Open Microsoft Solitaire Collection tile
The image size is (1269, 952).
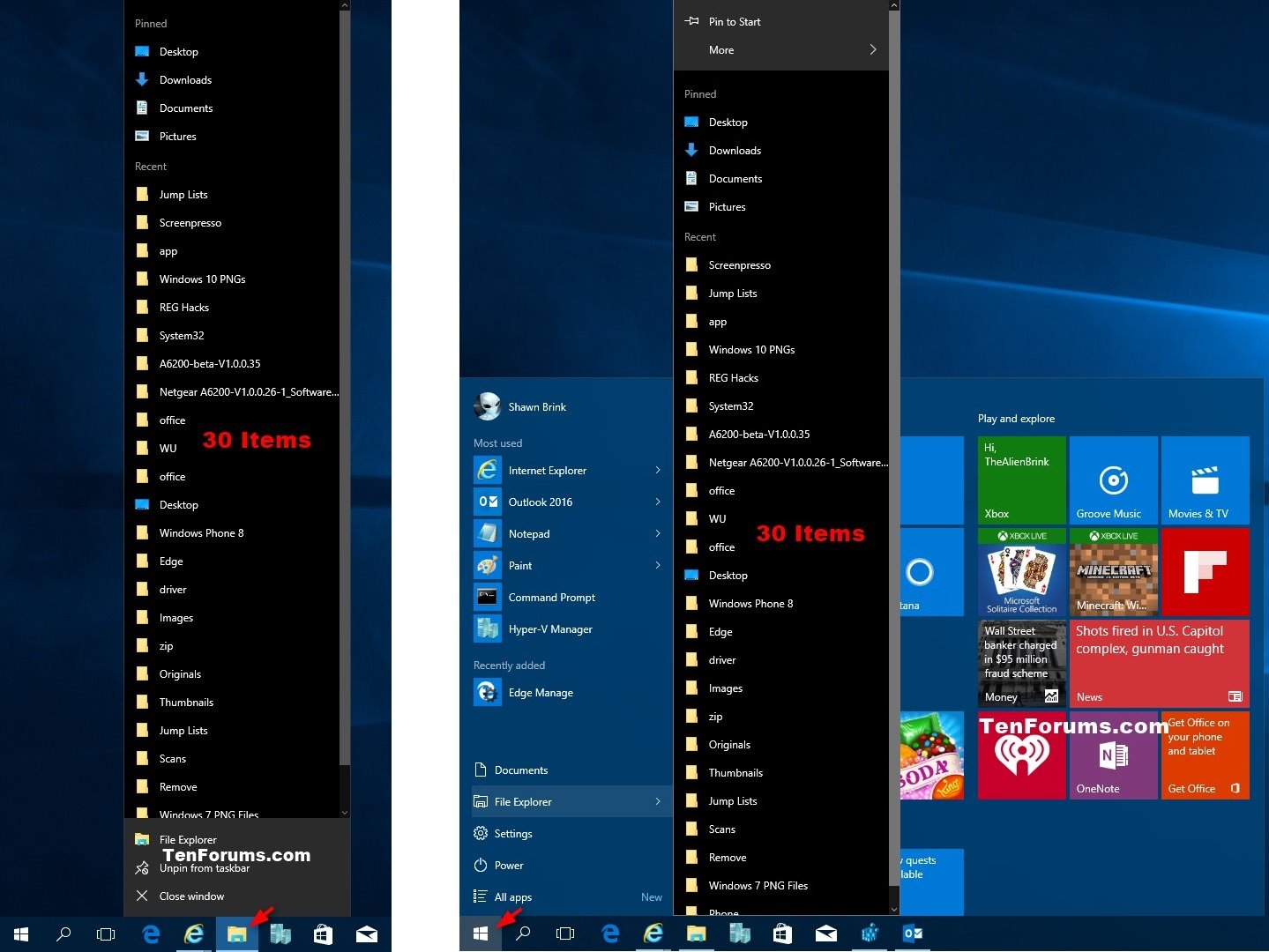(1022, 572)
